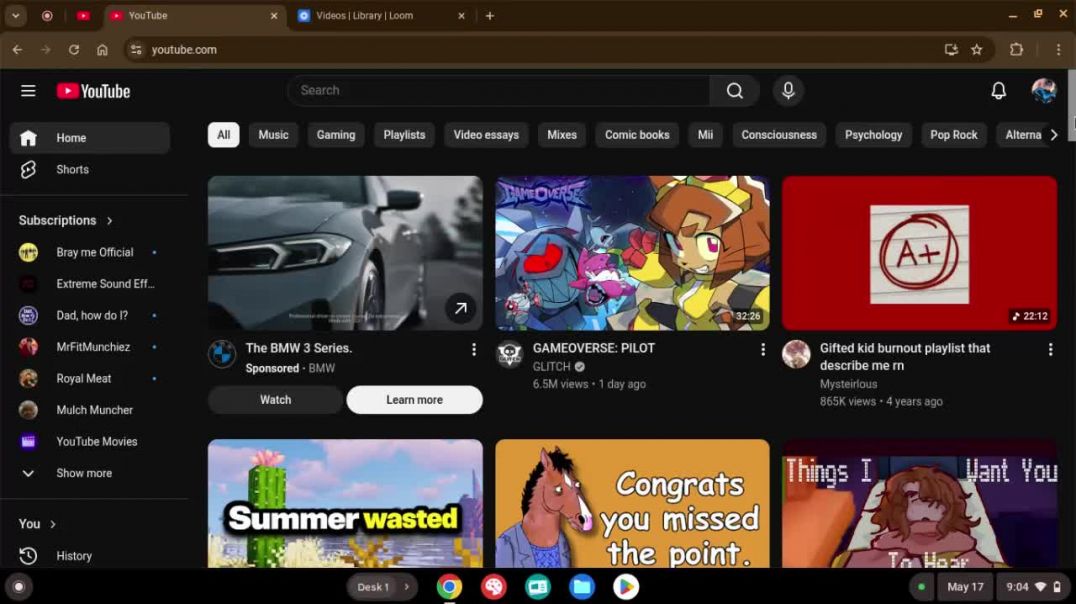
Task: Open options menu for GAMEOVERSE: PILOT
Action: tap(762, 350)
